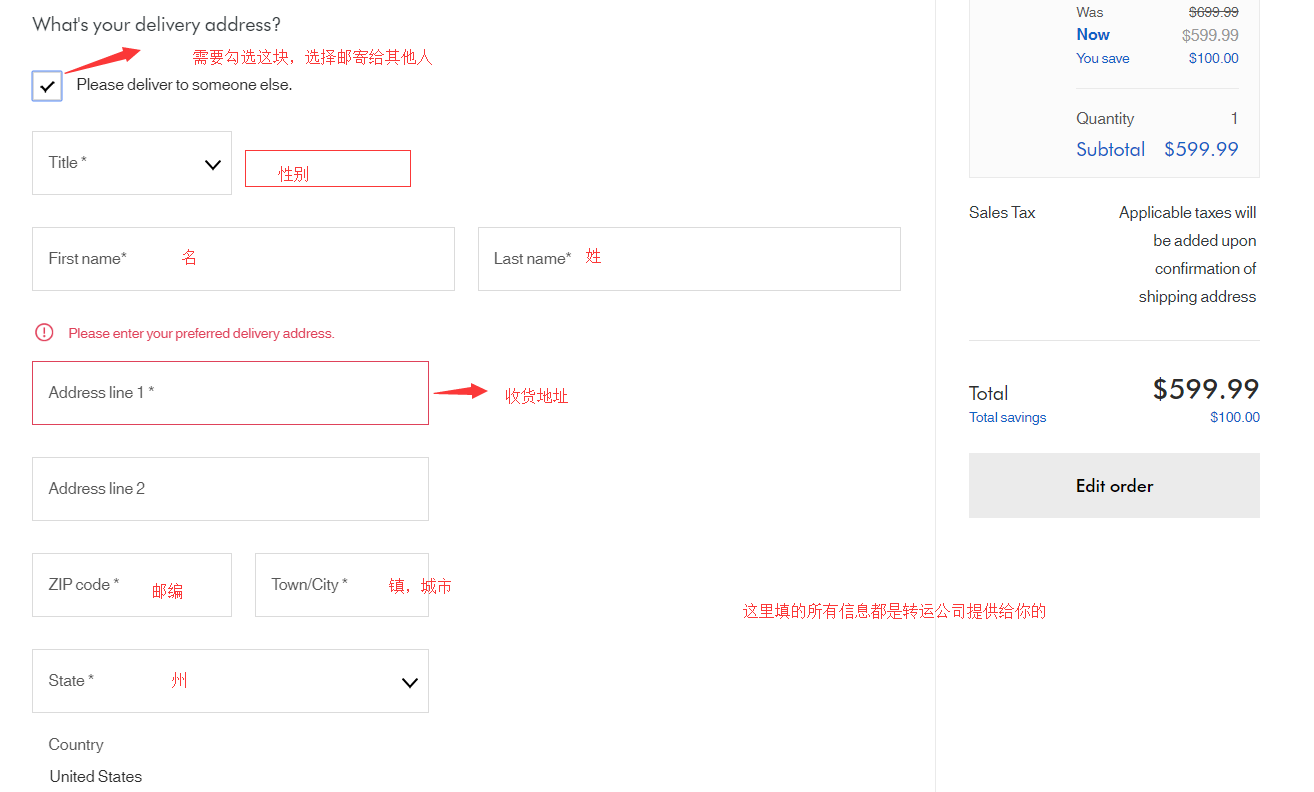Click the United States country value
The height and width of the screenshot is (792, 1314).
coord(96,776)
